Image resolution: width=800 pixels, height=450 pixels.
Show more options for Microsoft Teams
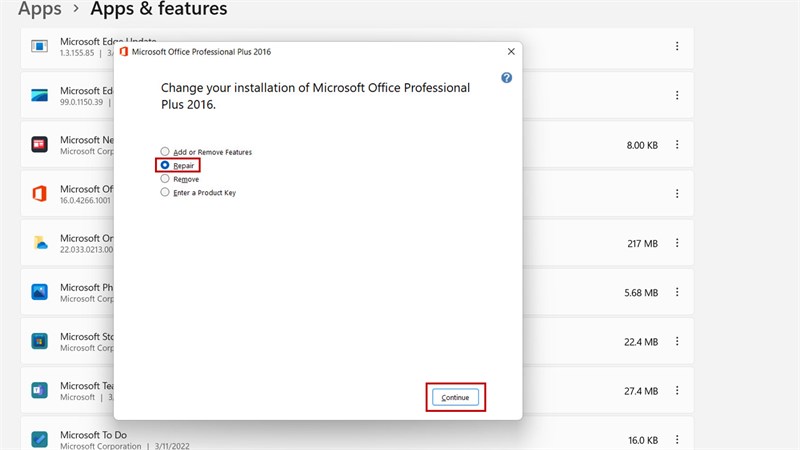(x=677, y=390)
